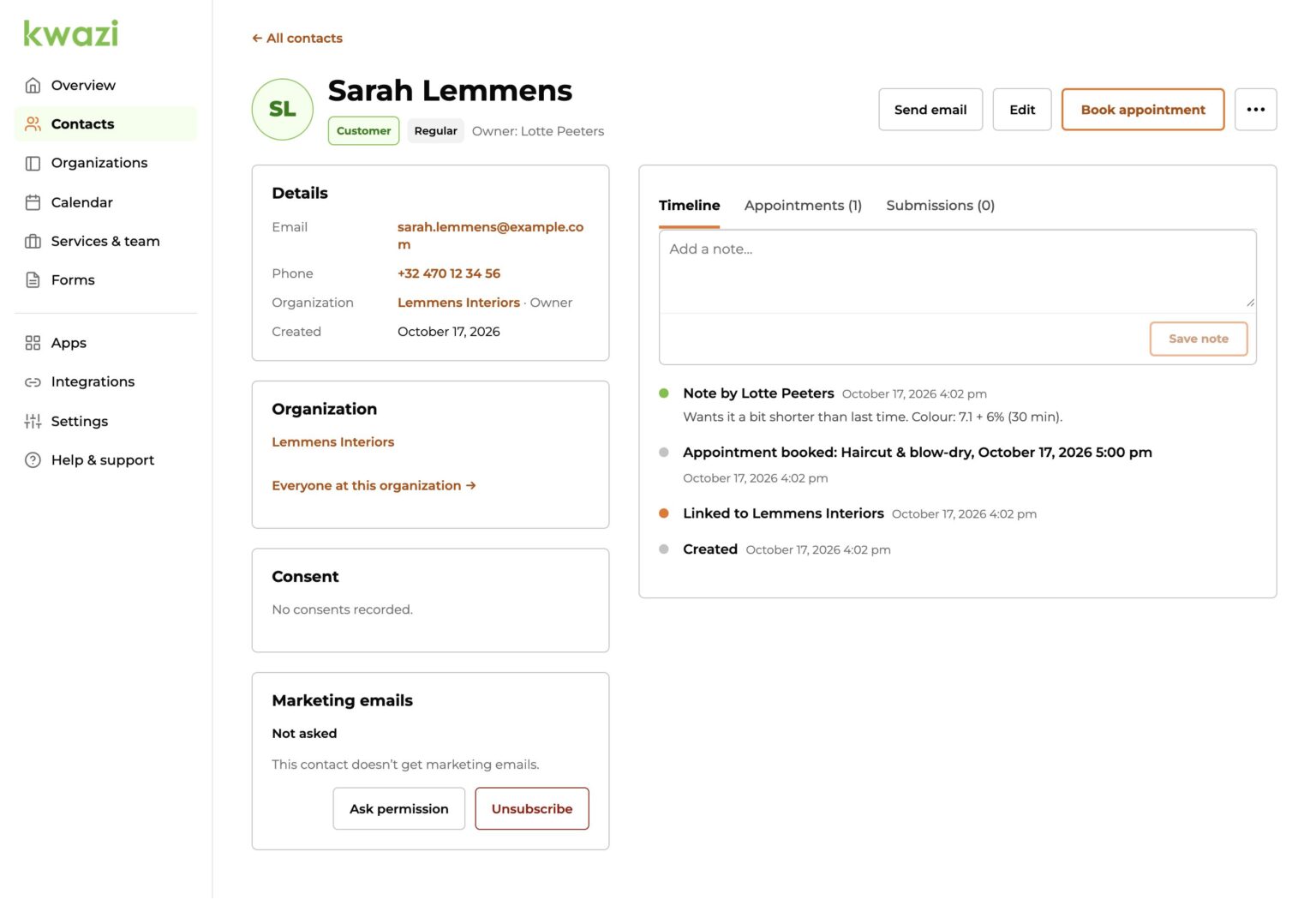
Task: Click the Forms document icon
Action: coord(33,280)
